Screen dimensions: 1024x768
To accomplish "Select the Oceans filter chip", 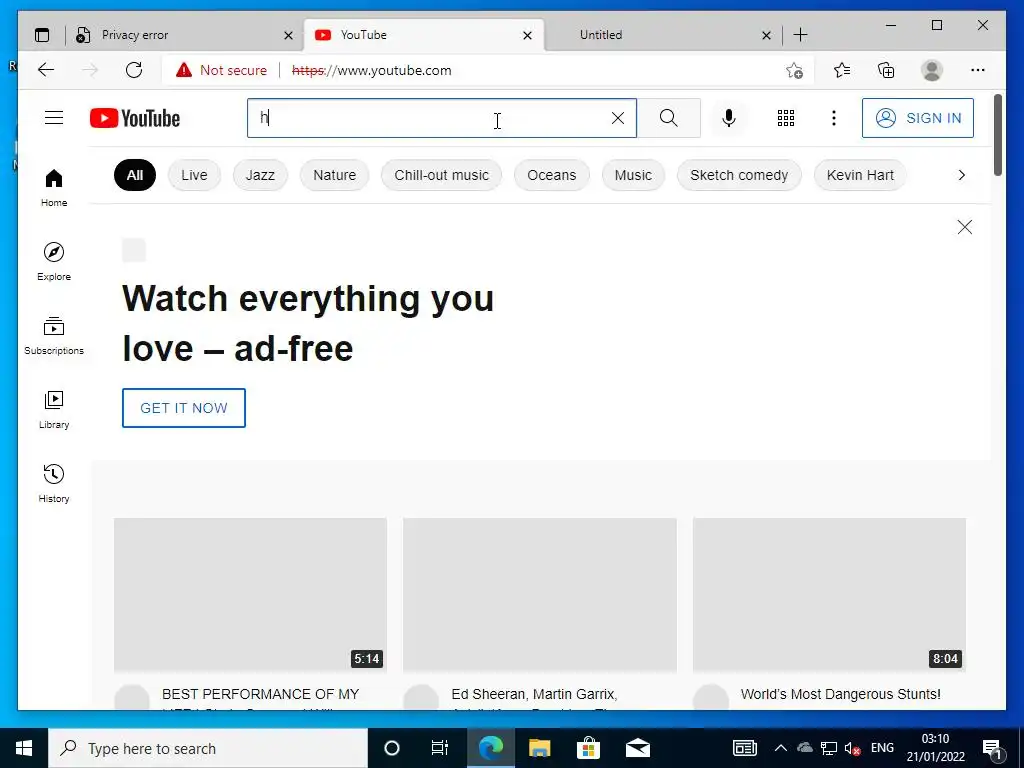I will click(x=552, y=175).
